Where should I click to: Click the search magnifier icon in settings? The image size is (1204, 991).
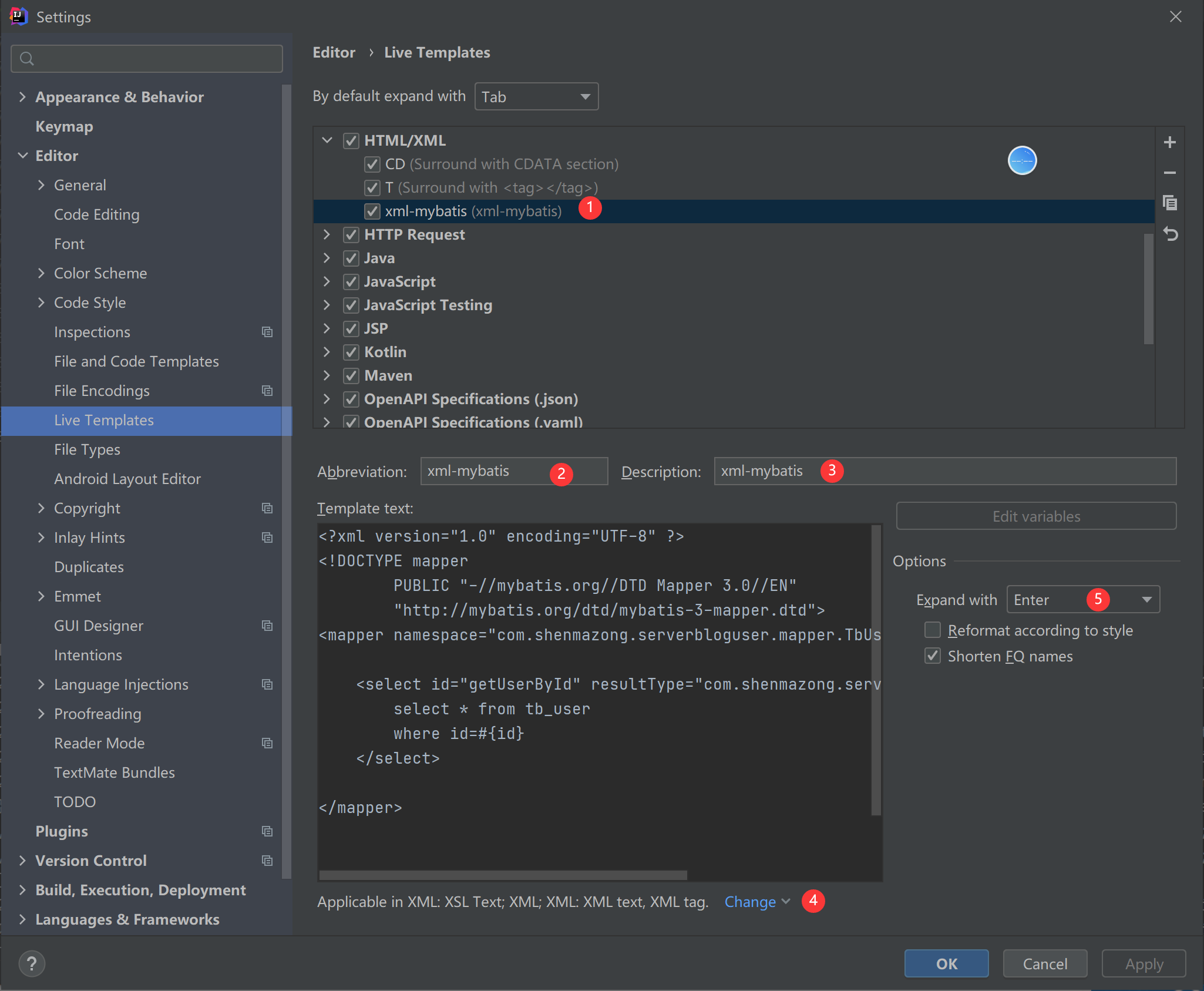coord(26,58)
